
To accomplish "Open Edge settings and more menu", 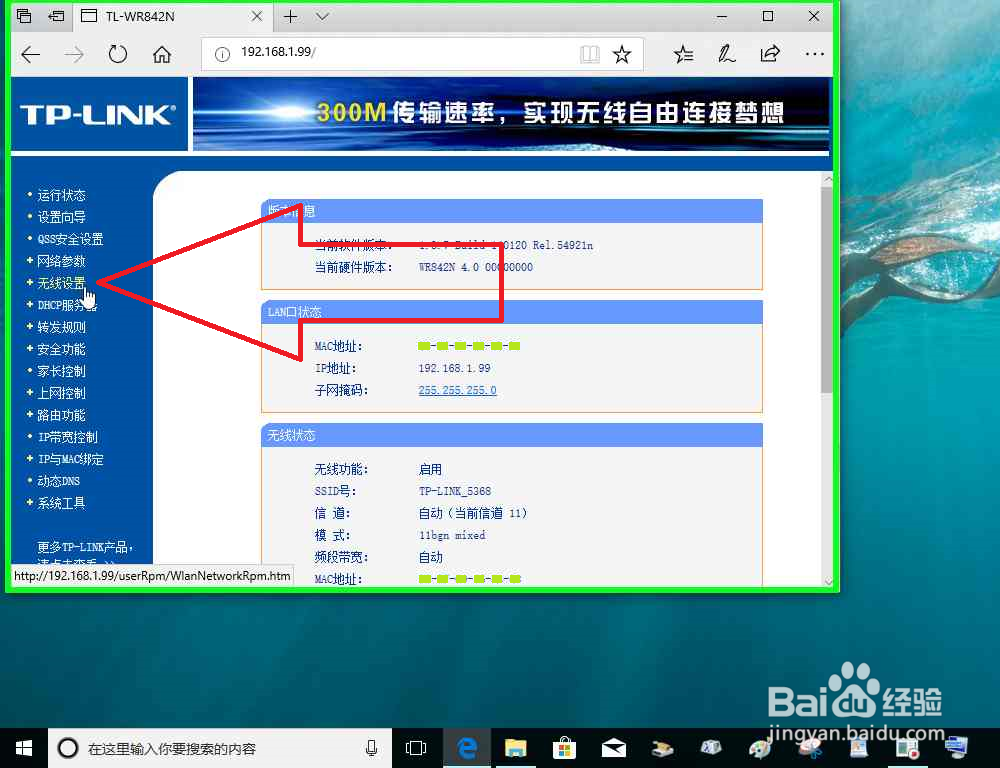I will point(814,54).
